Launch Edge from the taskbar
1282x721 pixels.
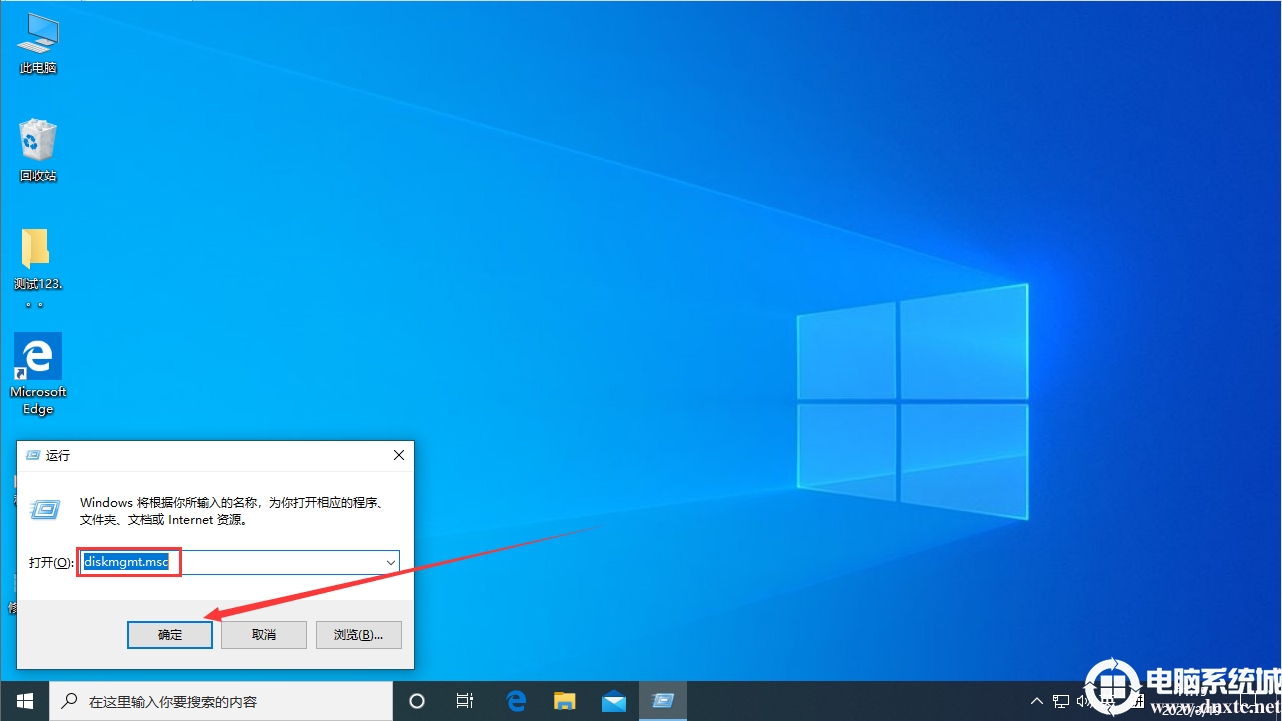tap(516, 701)
